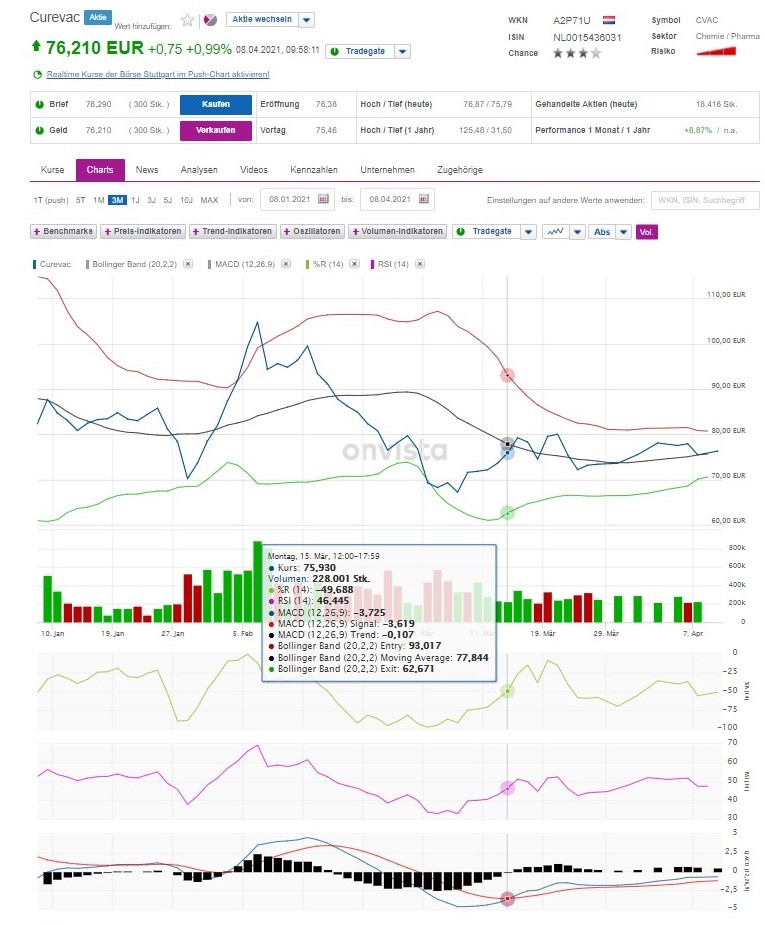Image resolution: width=765 pixels, height=925 pixels.
Task: Switch to the Charts tab
Action: (x=100, y=170)
